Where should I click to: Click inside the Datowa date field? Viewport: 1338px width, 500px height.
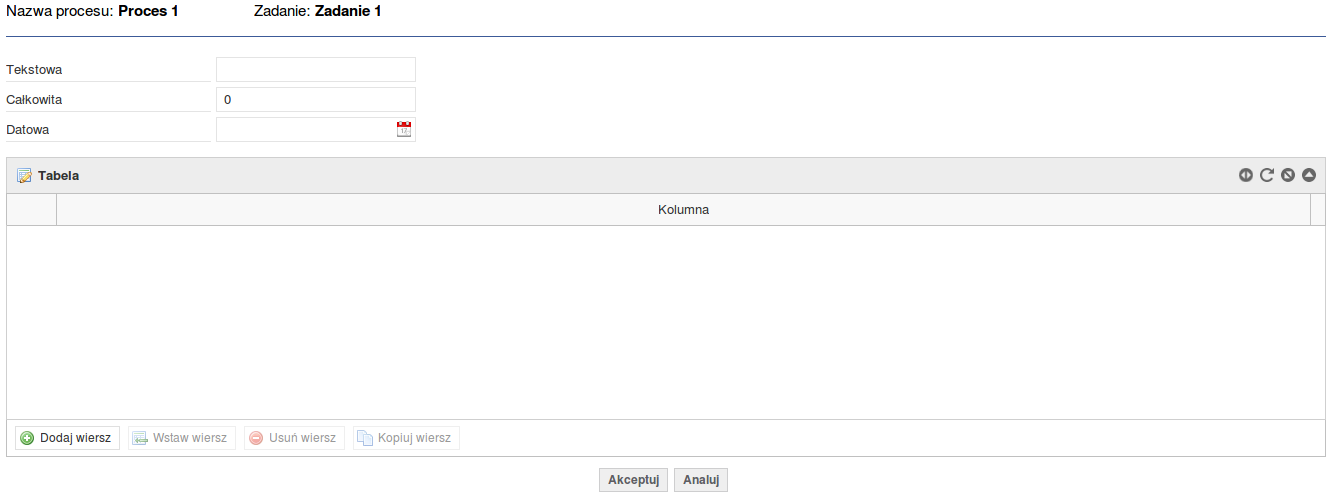click(x=306, y=129)
